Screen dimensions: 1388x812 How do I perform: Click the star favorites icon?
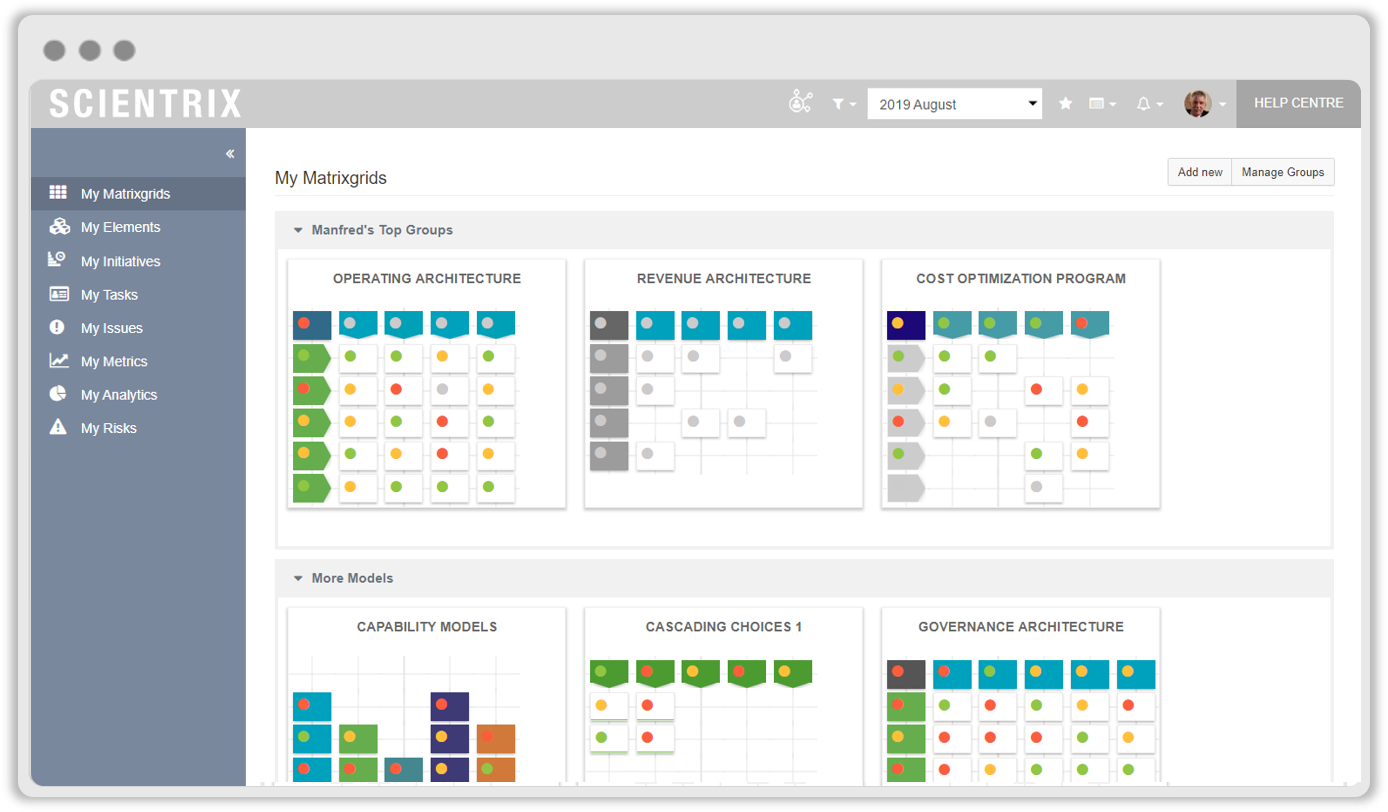(1066, 103)
